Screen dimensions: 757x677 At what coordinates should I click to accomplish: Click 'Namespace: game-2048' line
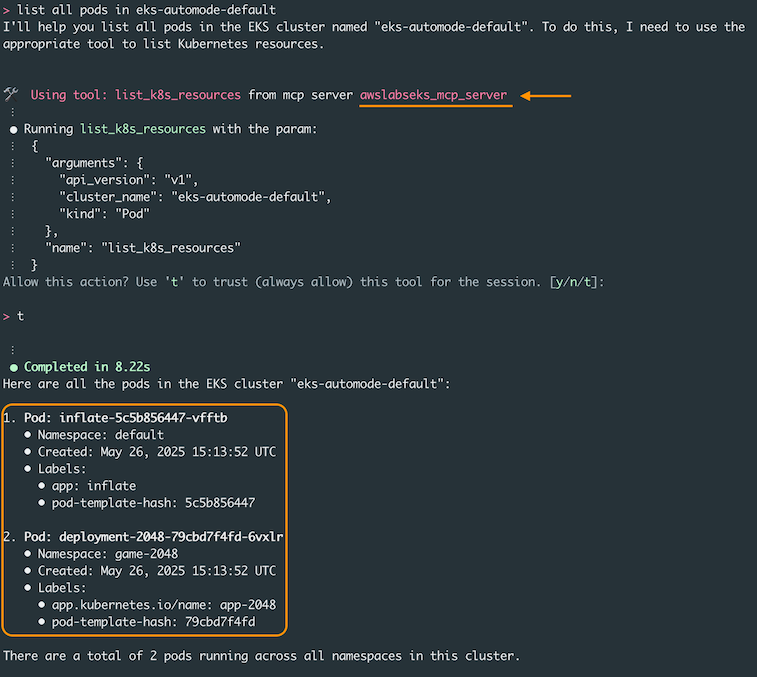coord(108,554)
